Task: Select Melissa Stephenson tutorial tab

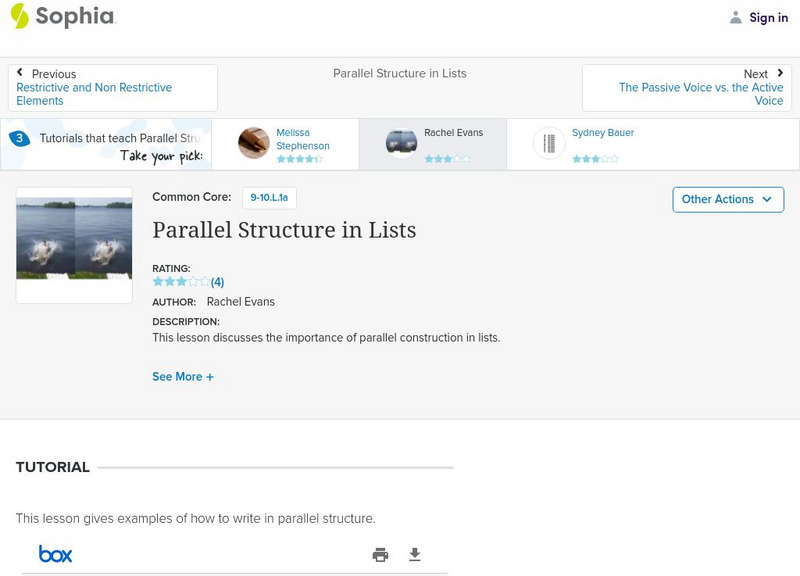Action: click(x=298, y=144)
